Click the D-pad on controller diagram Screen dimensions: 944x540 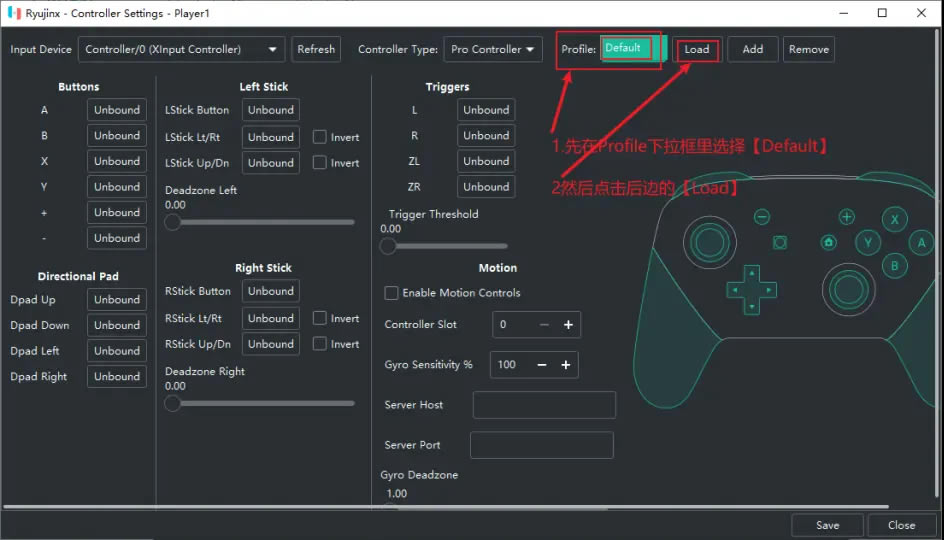(x=751, y=290)
